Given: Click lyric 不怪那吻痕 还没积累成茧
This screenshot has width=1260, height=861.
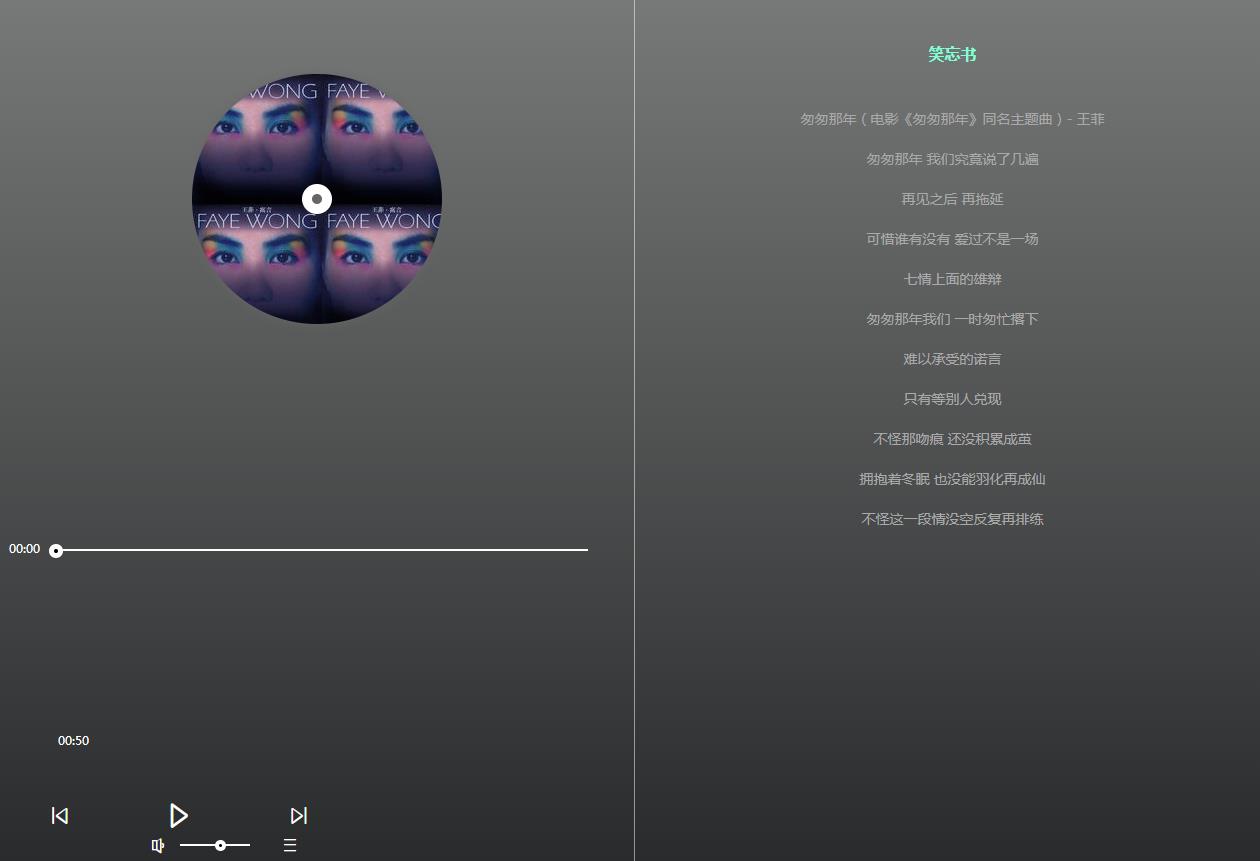Looking at the screenshot, I should (x=952, y=439).
